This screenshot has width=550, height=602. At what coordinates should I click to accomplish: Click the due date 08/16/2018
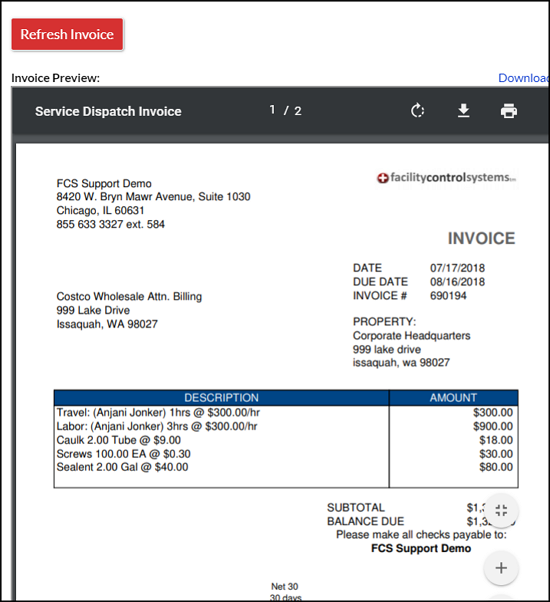[457, 282]
